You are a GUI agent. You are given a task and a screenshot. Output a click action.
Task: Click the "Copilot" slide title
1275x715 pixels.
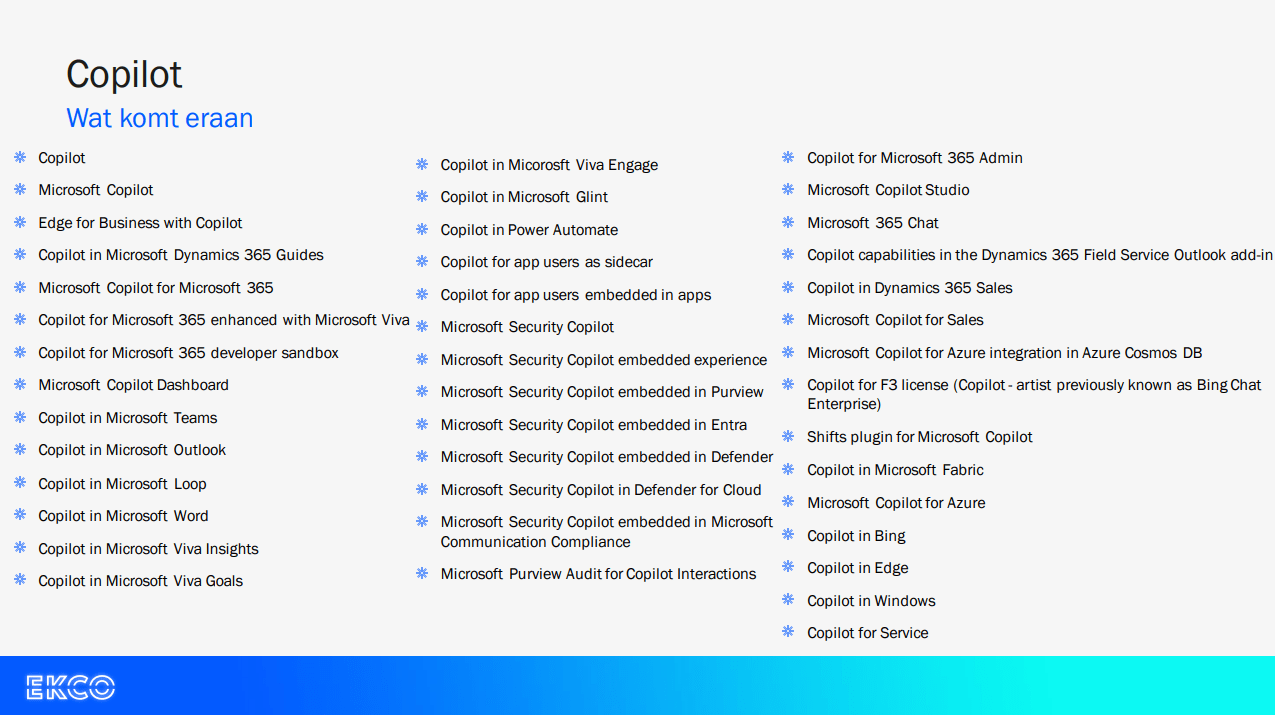(124, 74)
